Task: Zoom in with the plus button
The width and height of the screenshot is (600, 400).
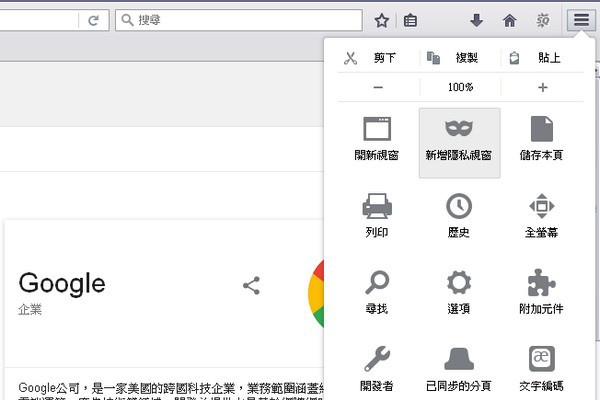Action: click(x=543, y=87)
